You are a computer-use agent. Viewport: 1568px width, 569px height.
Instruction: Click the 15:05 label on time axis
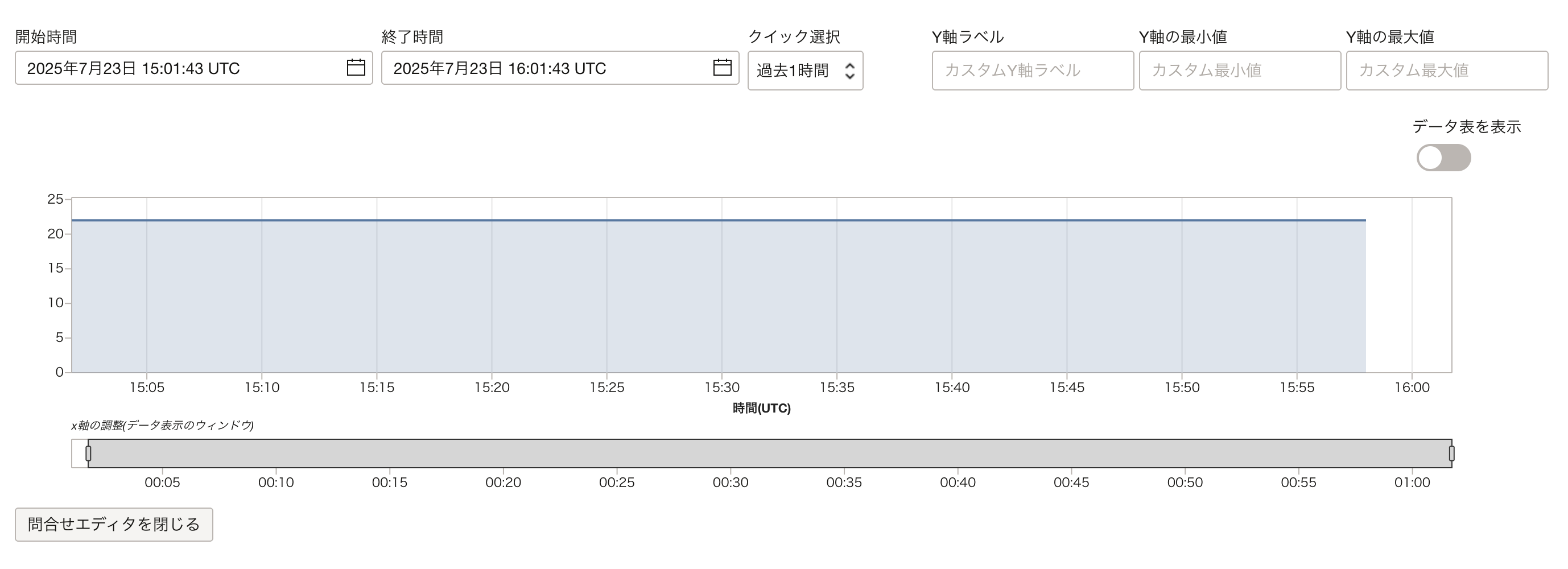[147, 387]
